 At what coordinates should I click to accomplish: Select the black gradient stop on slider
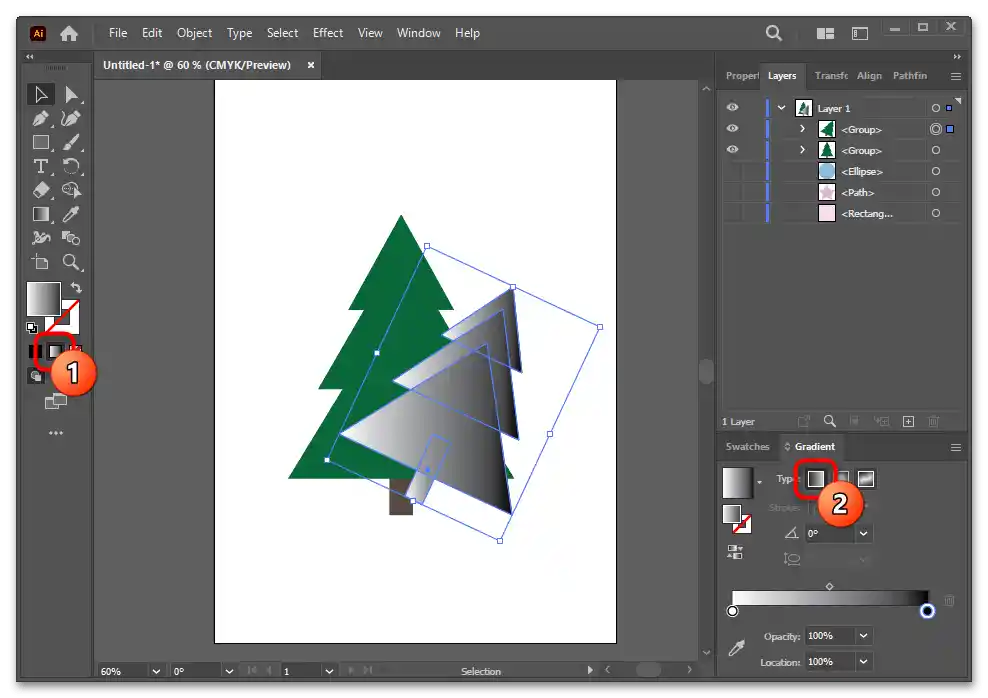coord(927,611)
